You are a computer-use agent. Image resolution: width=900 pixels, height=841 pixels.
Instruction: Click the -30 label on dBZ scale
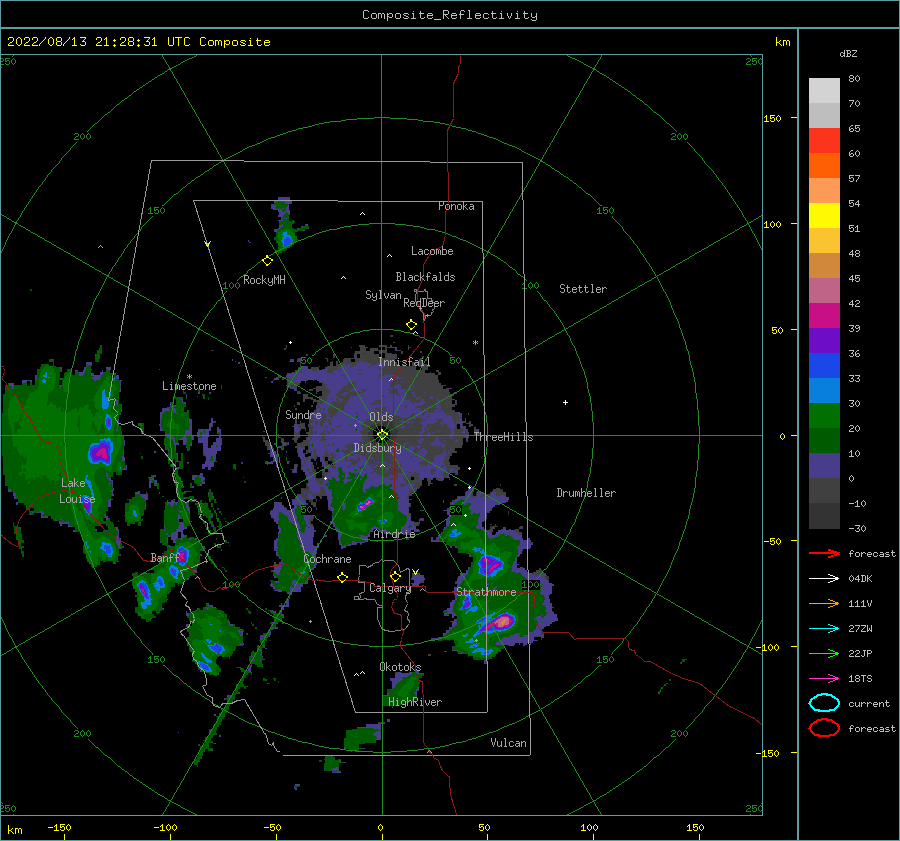pyautogui.click(x=858, y=528)
